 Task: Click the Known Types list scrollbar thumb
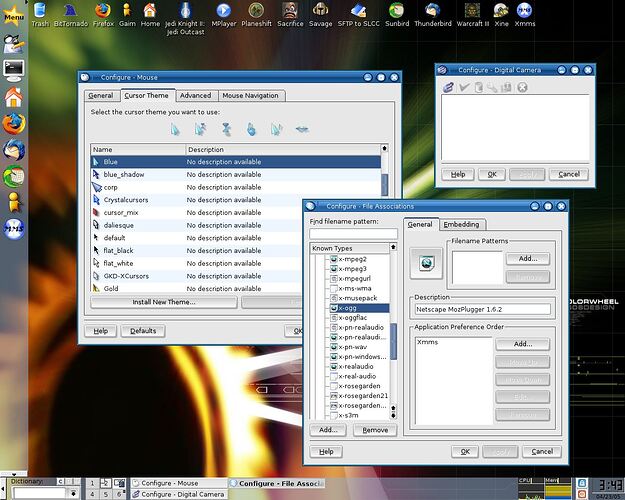point(393,341)
